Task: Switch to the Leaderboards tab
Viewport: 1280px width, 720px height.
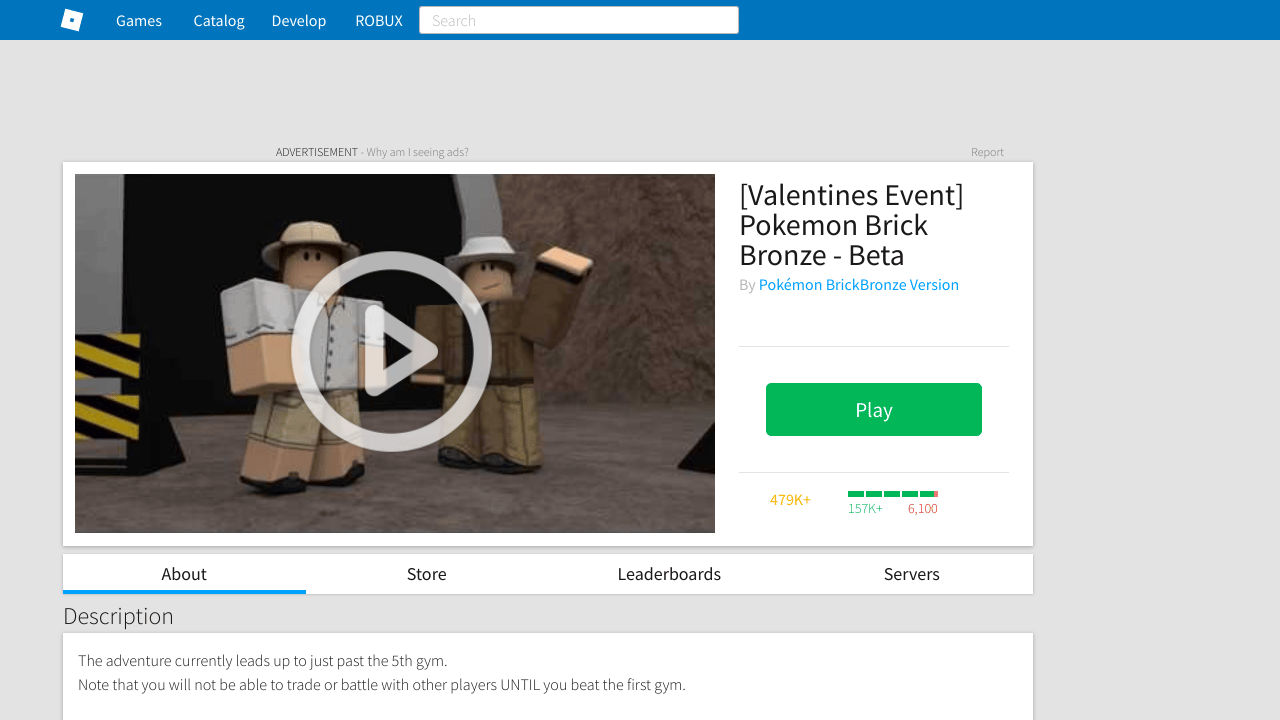Action: tap(669, 574)
